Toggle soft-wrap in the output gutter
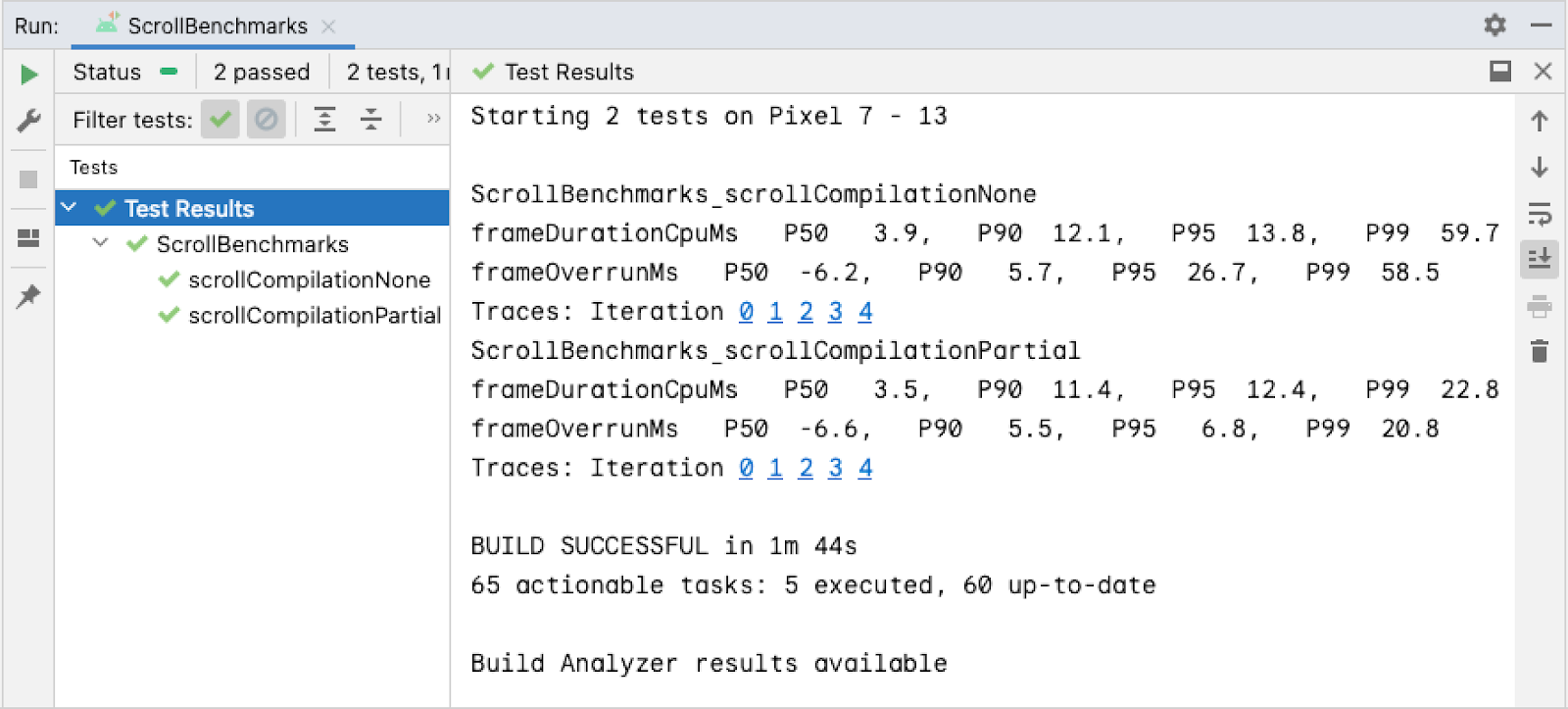This screenshot has height=709, width=1568. coord(1539,213)
